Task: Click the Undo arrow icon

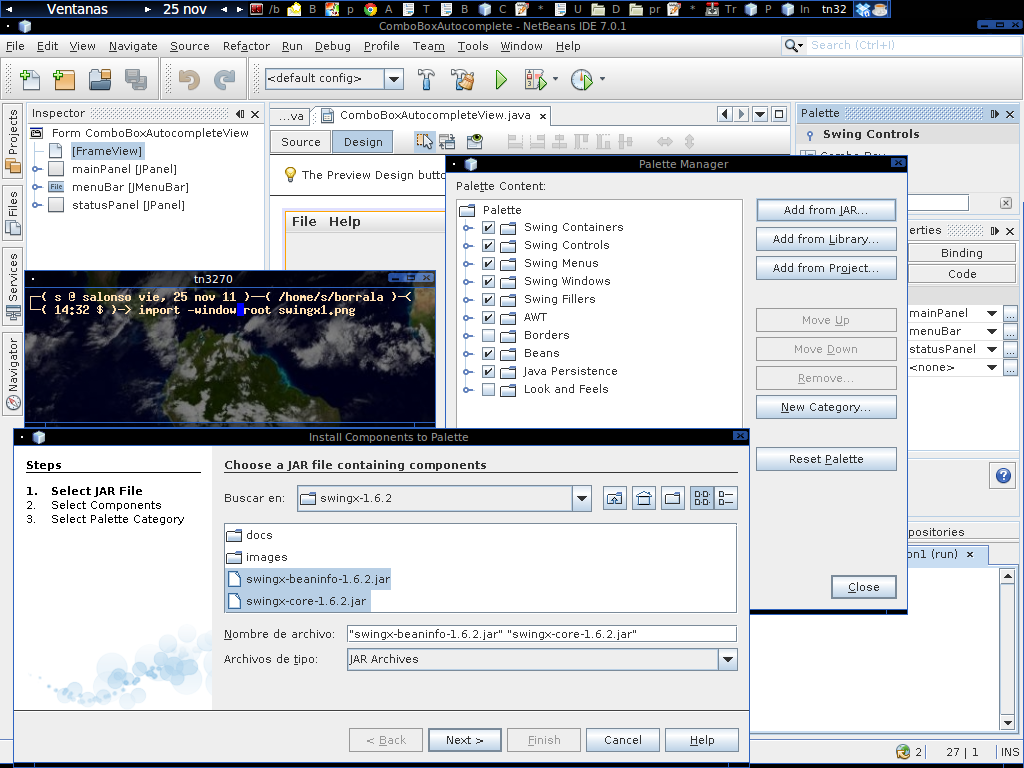Action: pos(188,79)
